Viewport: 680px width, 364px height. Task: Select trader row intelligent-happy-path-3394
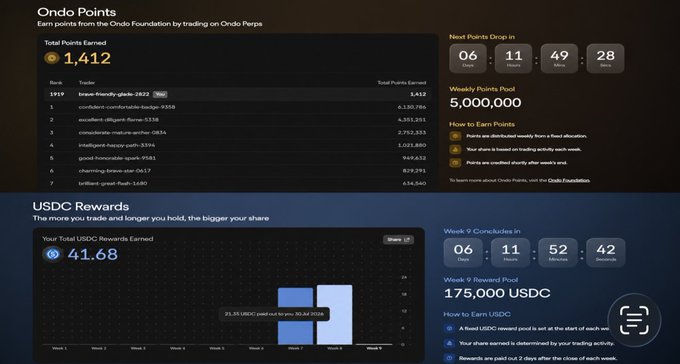click(x=238, y=145)
